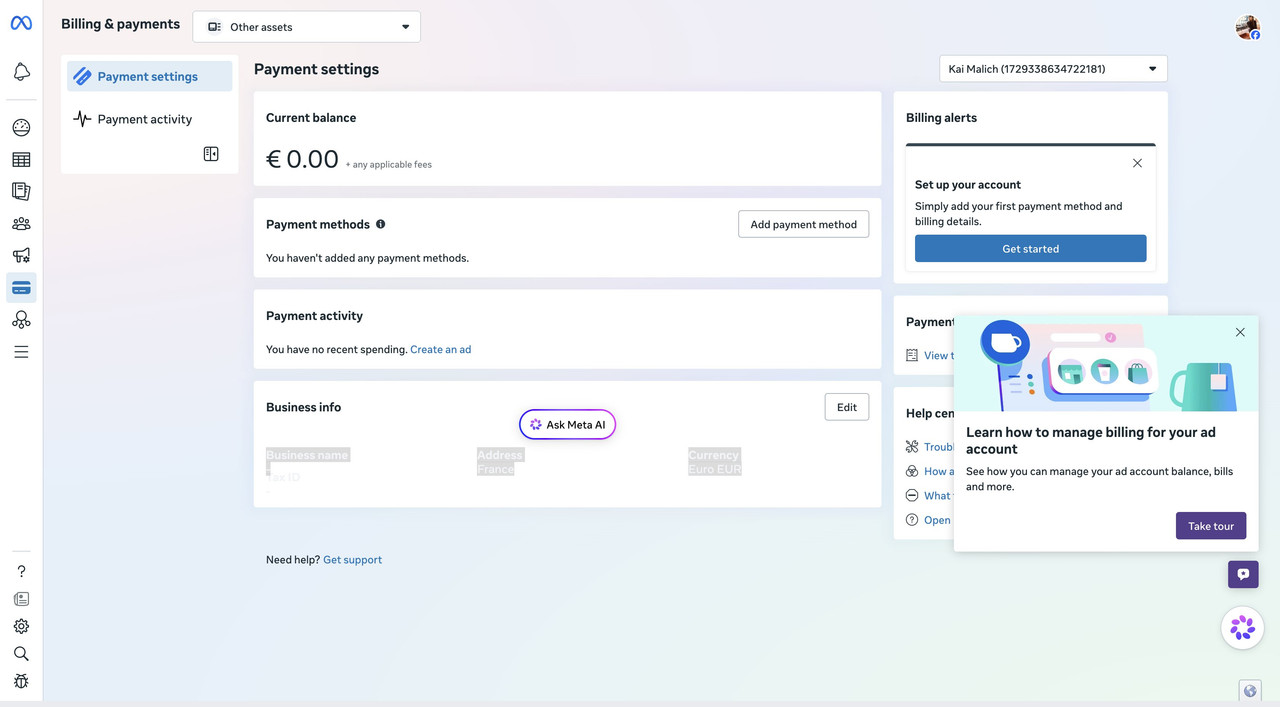Open the profile avatar picture
The image size is (1280, 707).
pyautogui.click(x=1247, y=27)
